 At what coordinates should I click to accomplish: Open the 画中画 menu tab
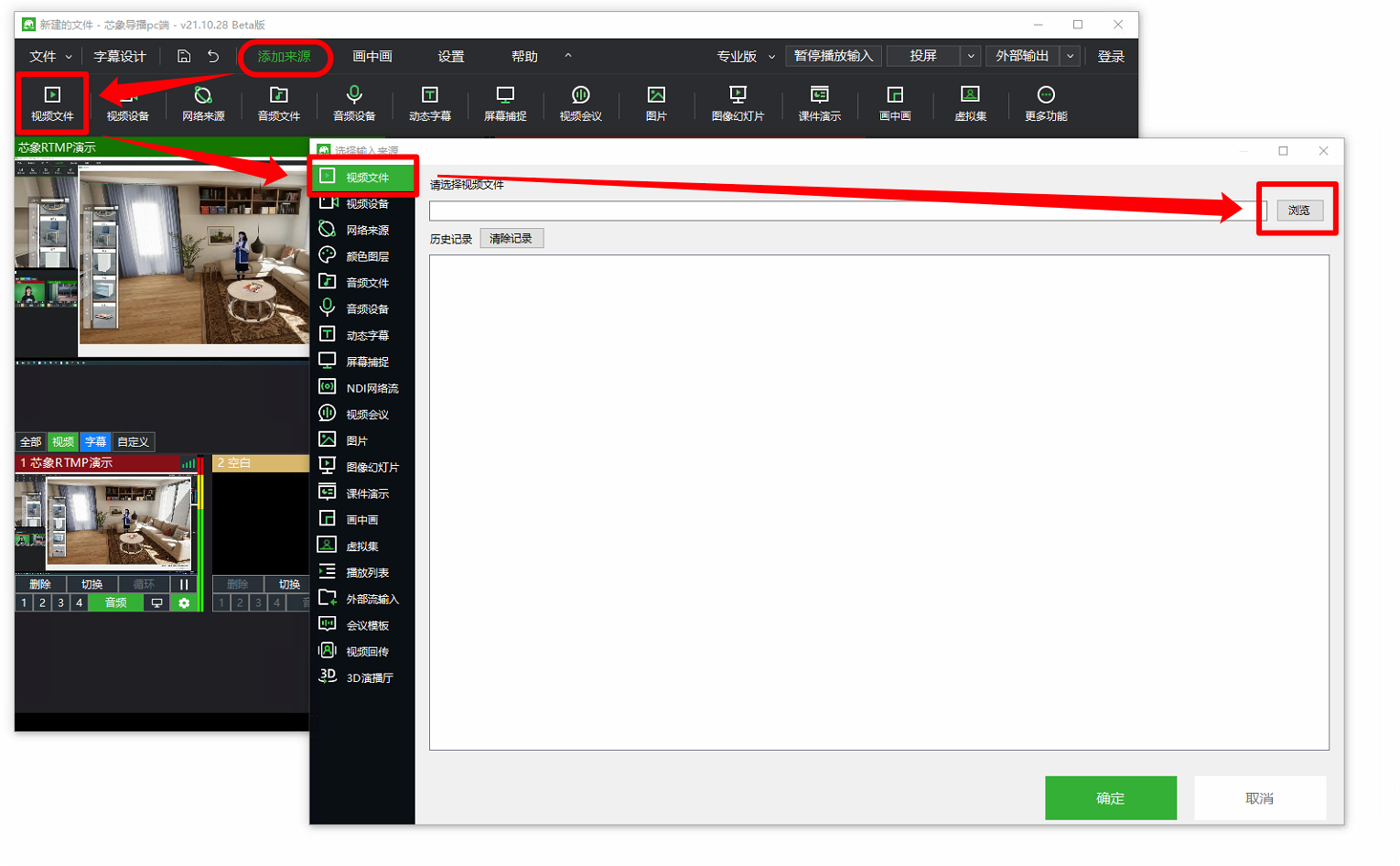pos(372,56)
